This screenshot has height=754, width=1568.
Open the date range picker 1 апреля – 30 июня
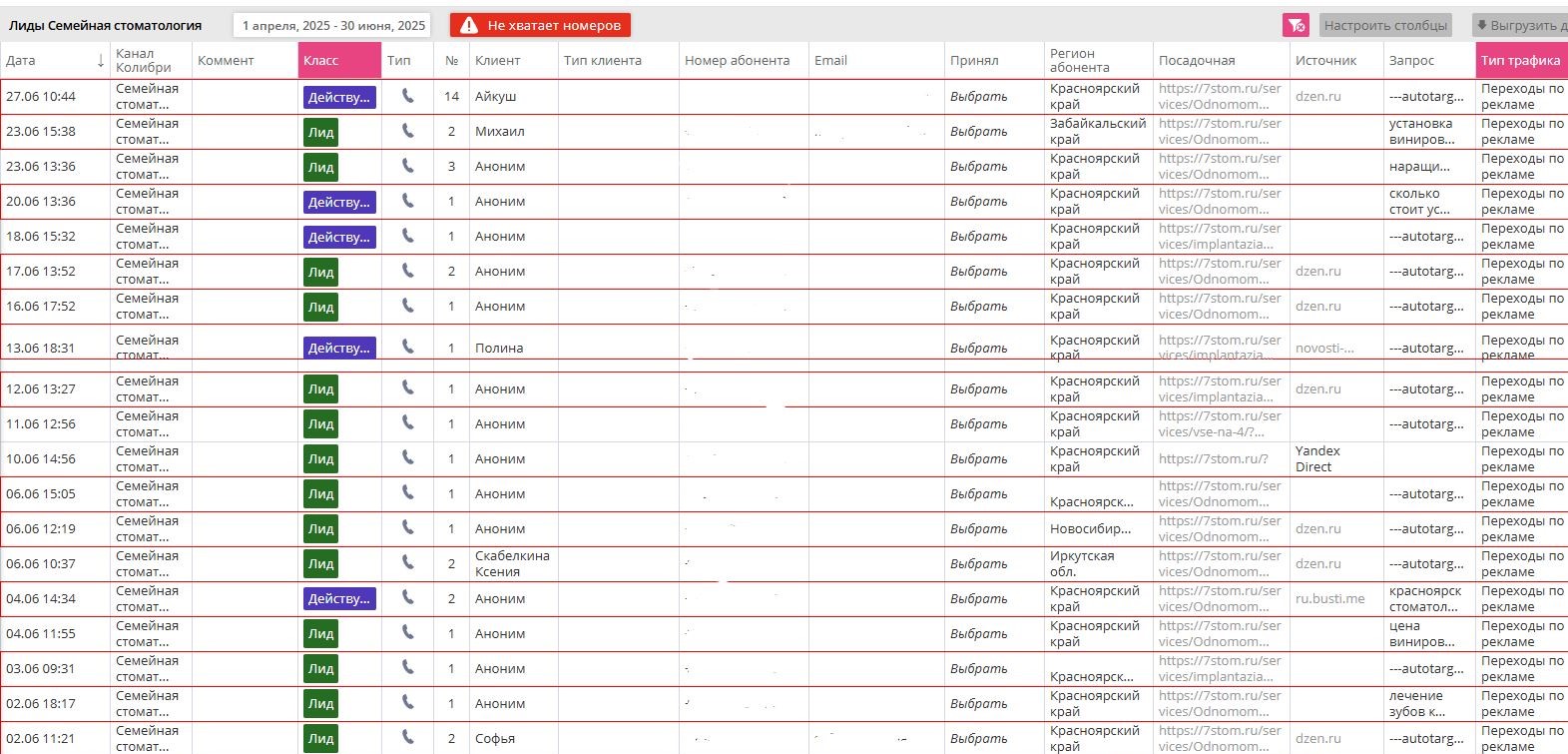point(333,25)
